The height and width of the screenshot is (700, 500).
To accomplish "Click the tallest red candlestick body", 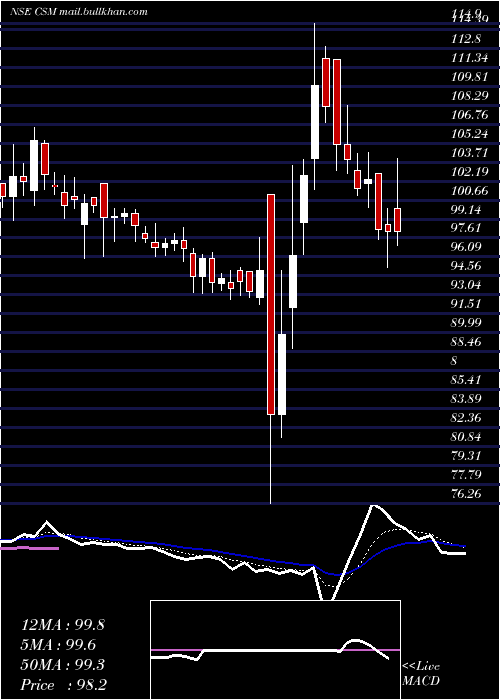I will point(271,304).
